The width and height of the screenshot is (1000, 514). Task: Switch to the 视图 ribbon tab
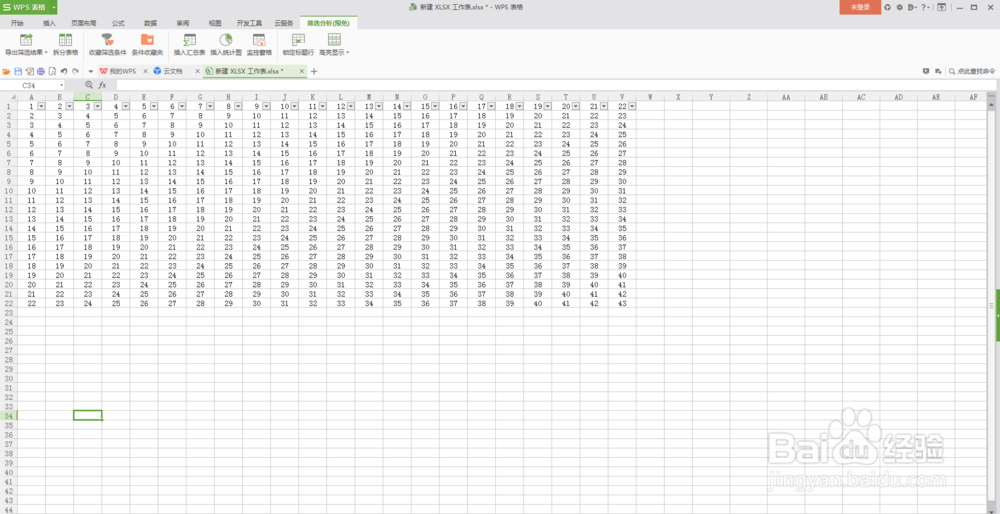tap(215, 23)
